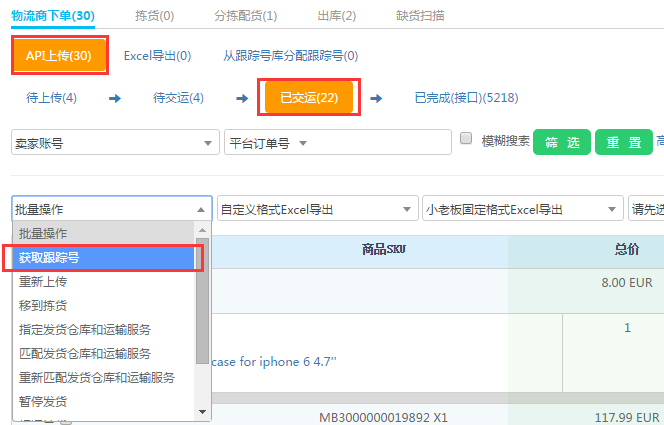Click the green 筛选 button
The image size is (664, 425).
[x=561, y=142]
